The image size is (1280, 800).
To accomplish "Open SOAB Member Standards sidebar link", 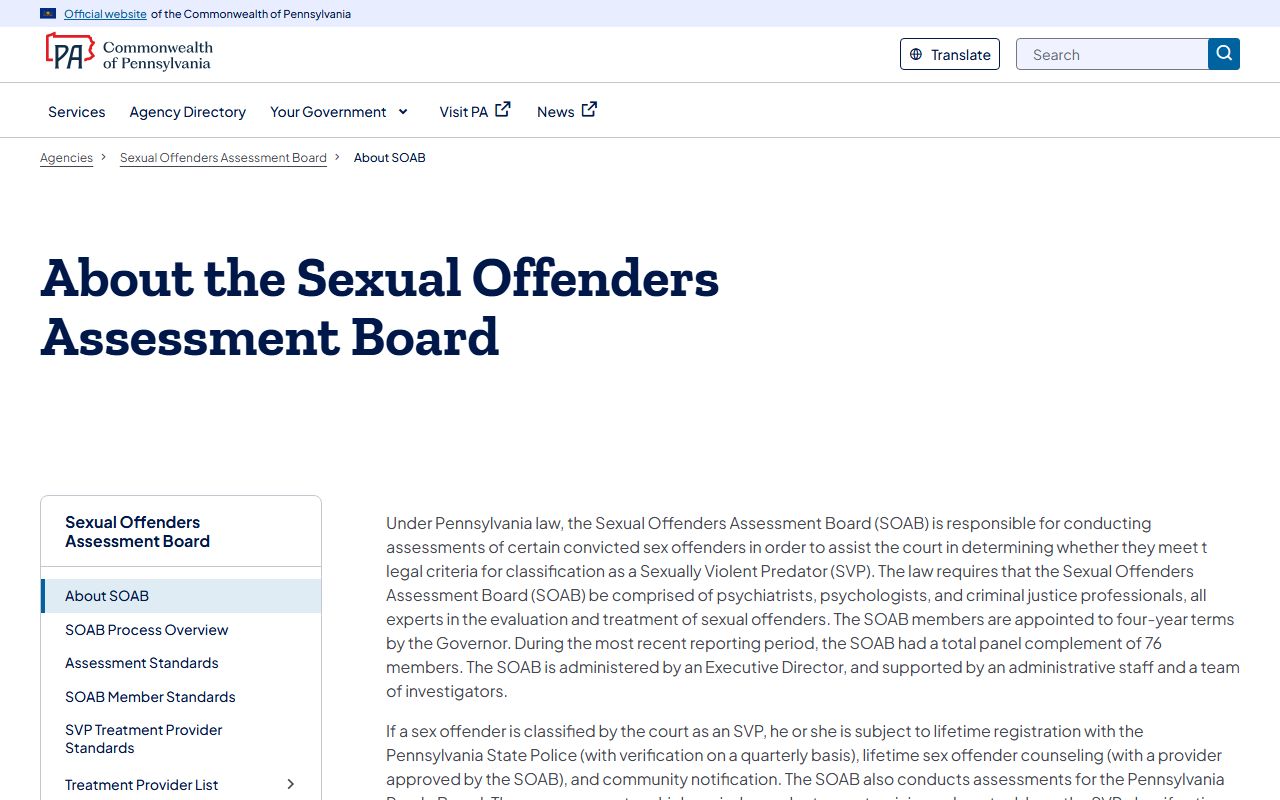I will [150, 697].
